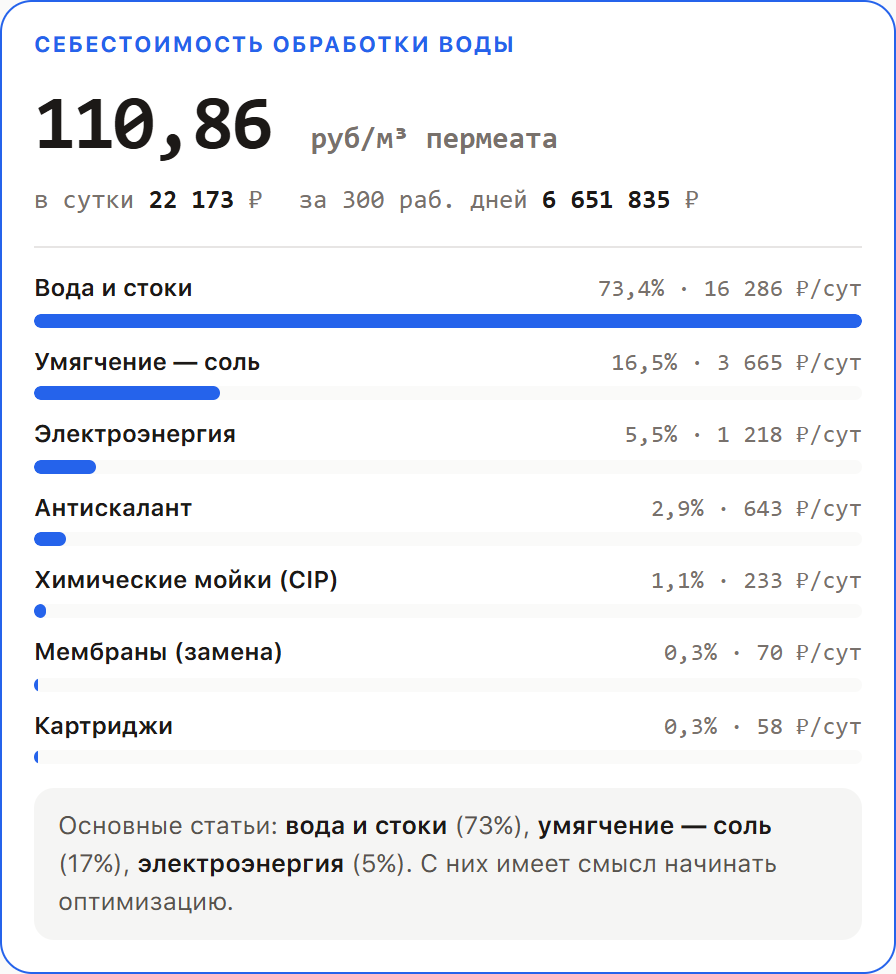Click the 'Основные статьи' summary note
Image resolution: width=896 pixels, height=974 pixels.
(448, 864)
